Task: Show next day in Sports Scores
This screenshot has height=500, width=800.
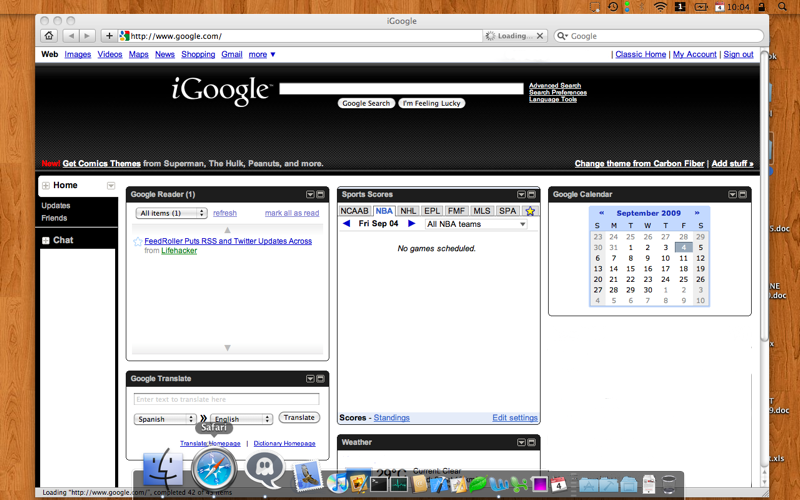Action: (x=411, y=223)
